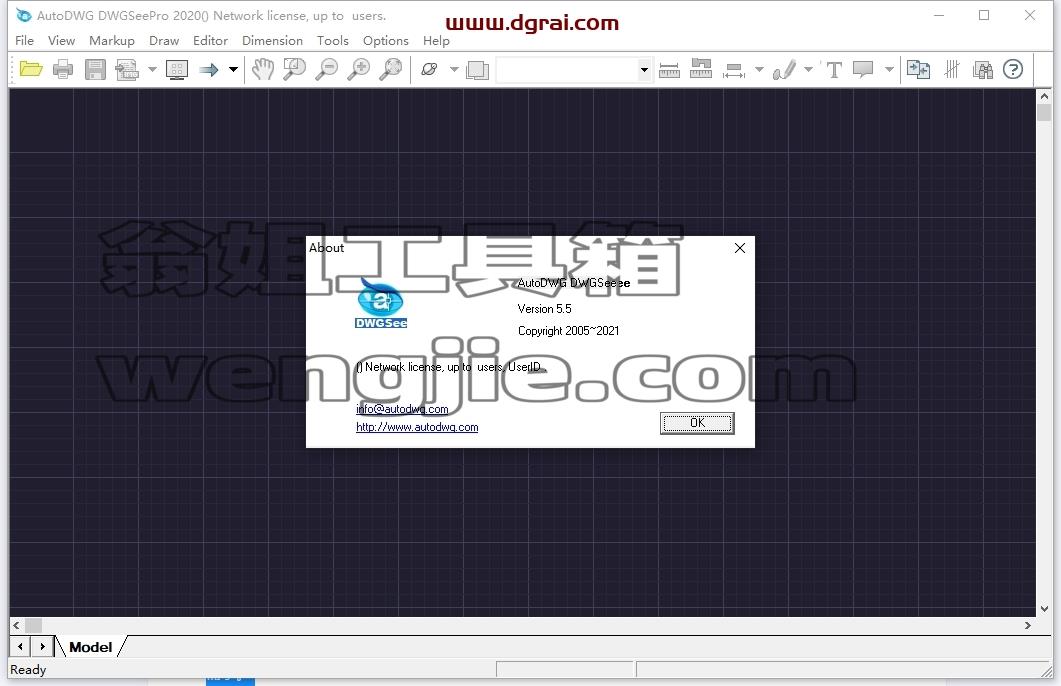Open the Tools menu
Viewport: 1061px width, 686px height.
(x=333, y=41)
